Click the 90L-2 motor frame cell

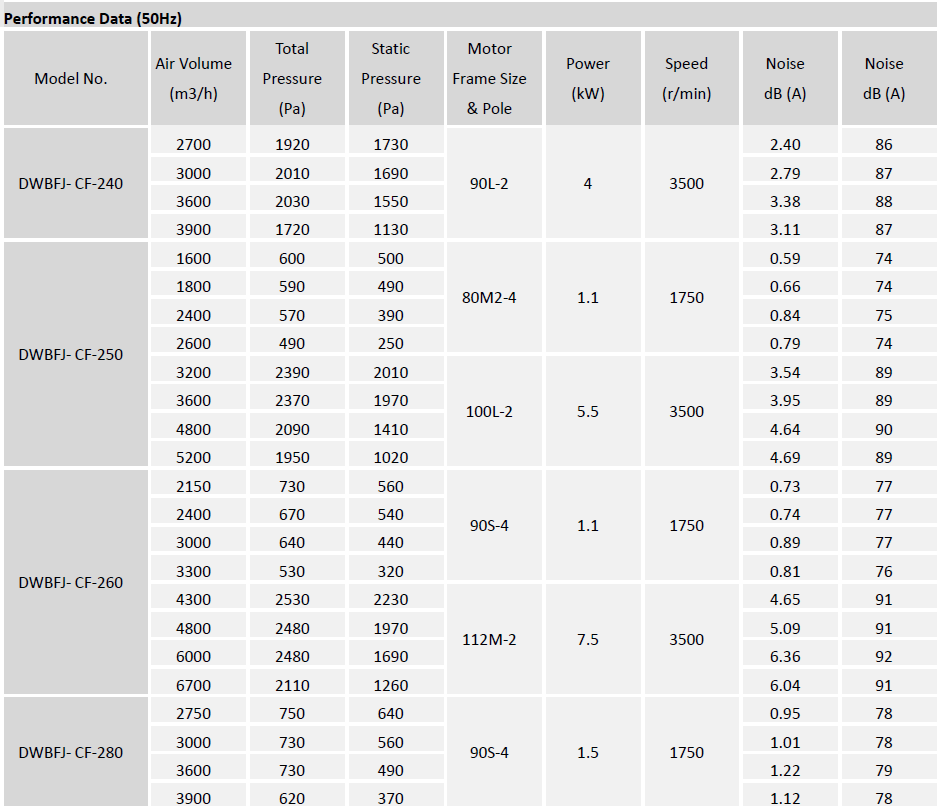[489, 184]
